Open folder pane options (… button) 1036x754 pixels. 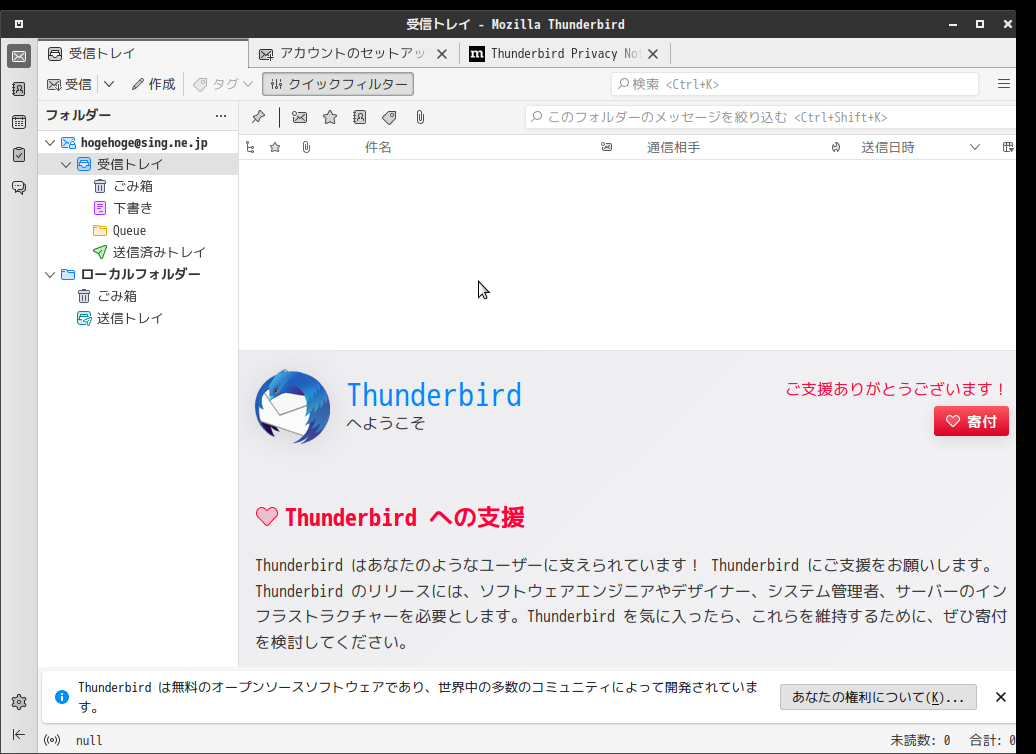[x=221, y=116]
